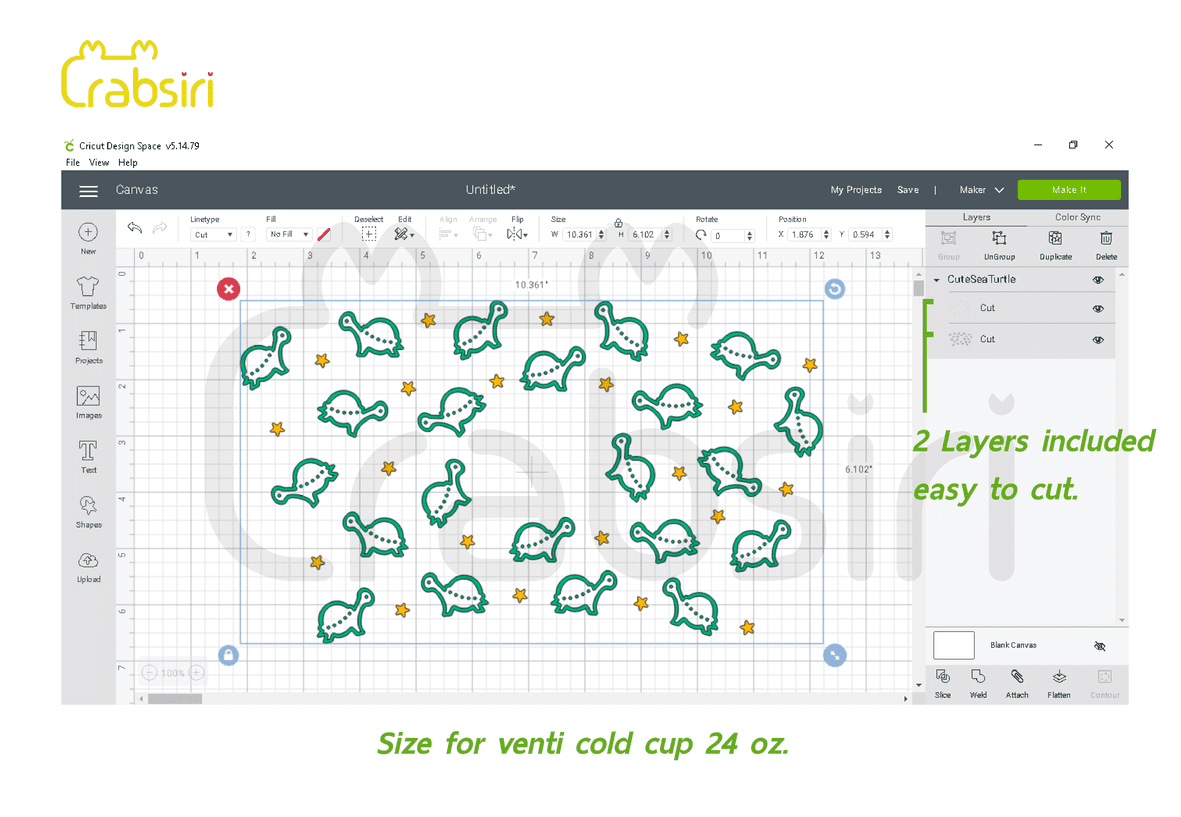Select the Text tool

pyautogui.click(x=88, y=455)
